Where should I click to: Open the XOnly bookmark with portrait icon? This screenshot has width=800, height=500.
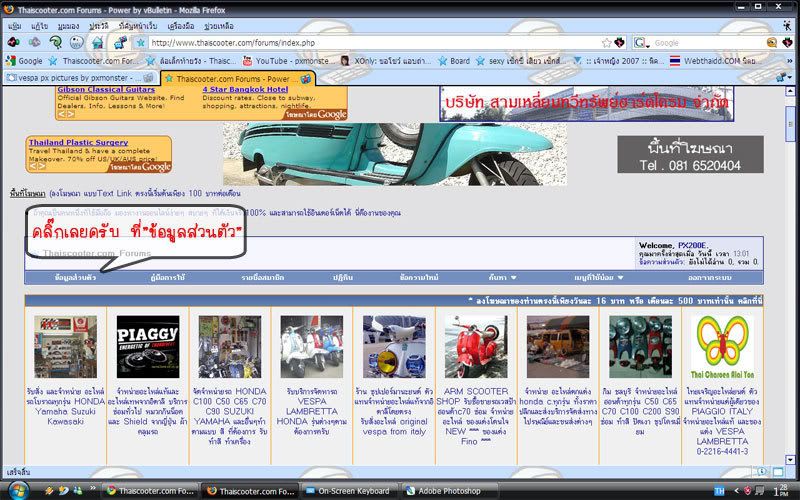pos(386,61)
